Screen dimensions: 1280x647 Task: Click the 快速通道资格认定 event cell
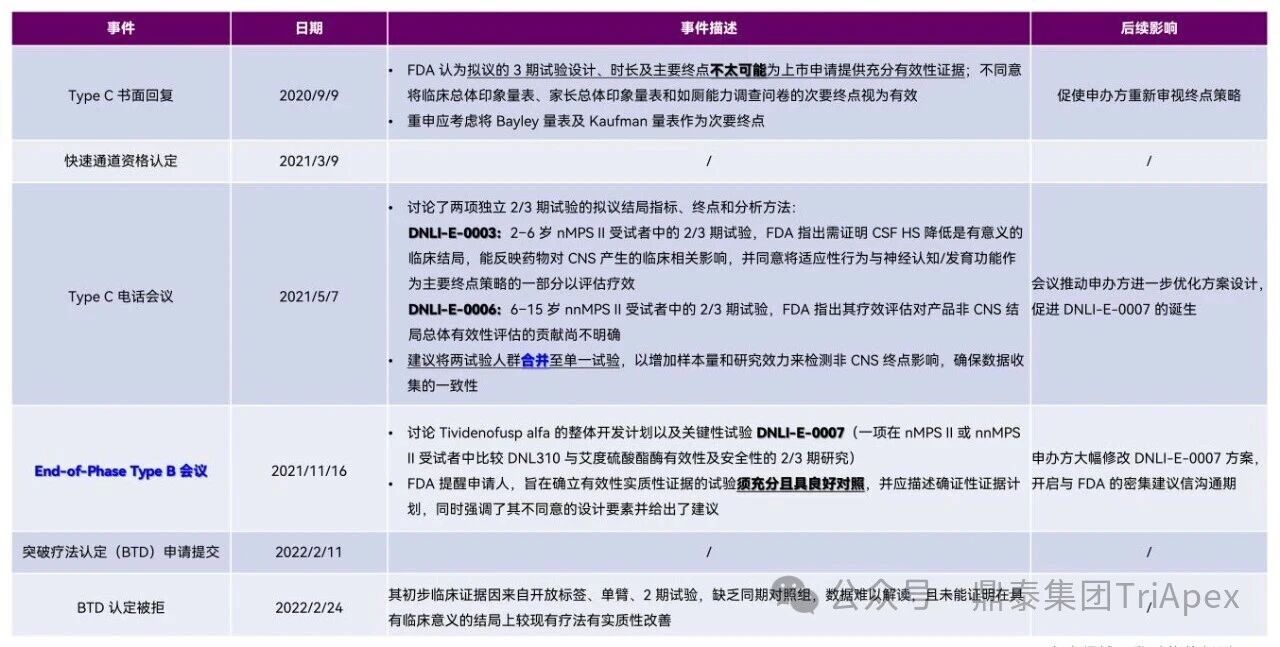pyautogui.click(x=121, y=161)
